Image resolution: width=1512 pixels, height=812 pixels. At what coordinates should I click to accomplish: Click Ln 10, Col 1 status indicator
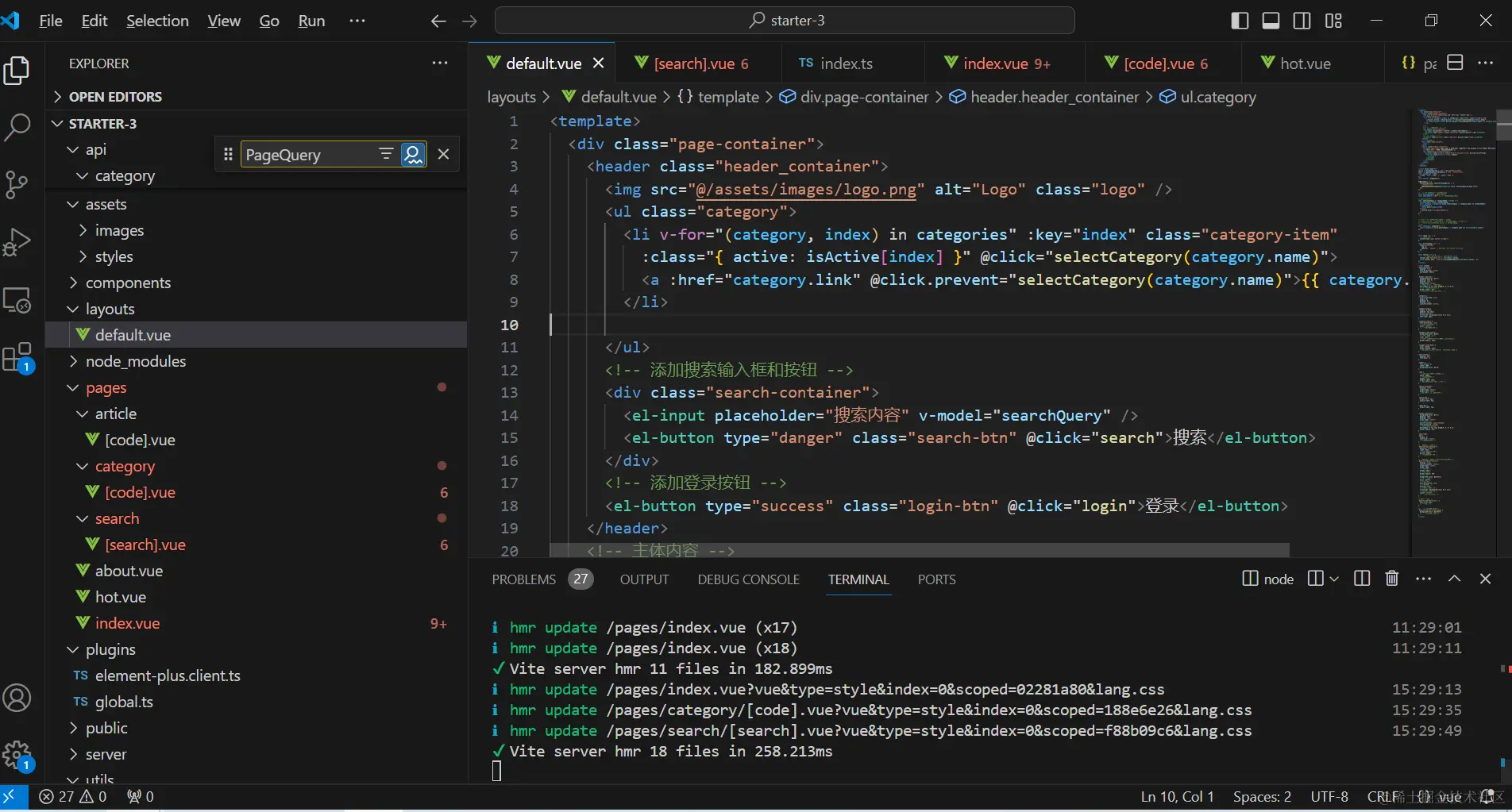[1177, 796]
